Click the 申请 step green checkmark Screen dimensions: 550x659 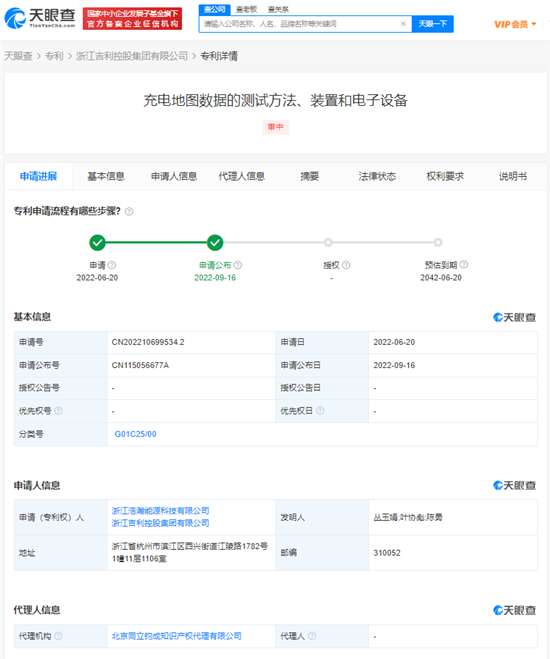(97, 243)
